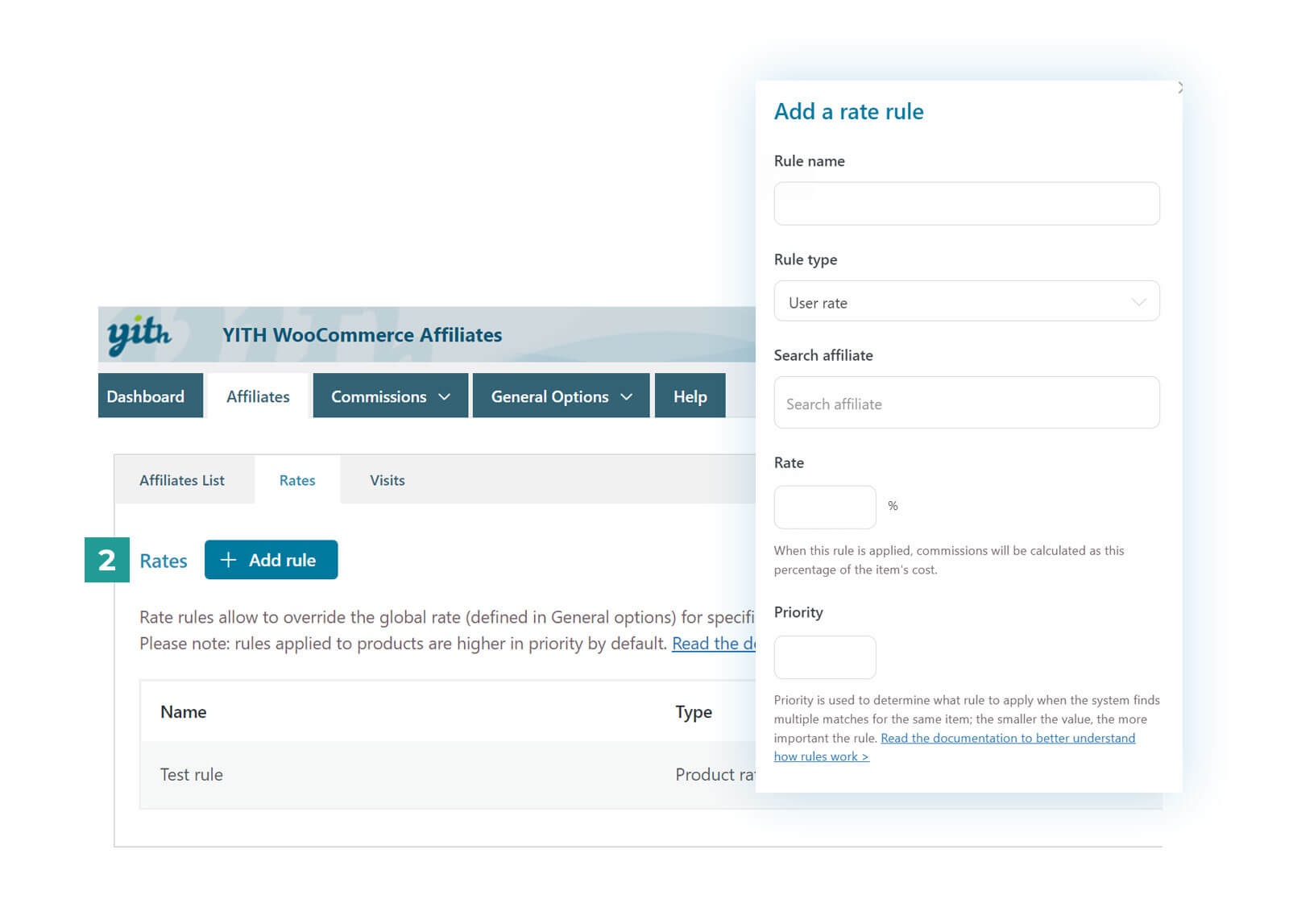Select the Affiliates main tab
This screenshot has width=1289, height=924.
[258, 396]
